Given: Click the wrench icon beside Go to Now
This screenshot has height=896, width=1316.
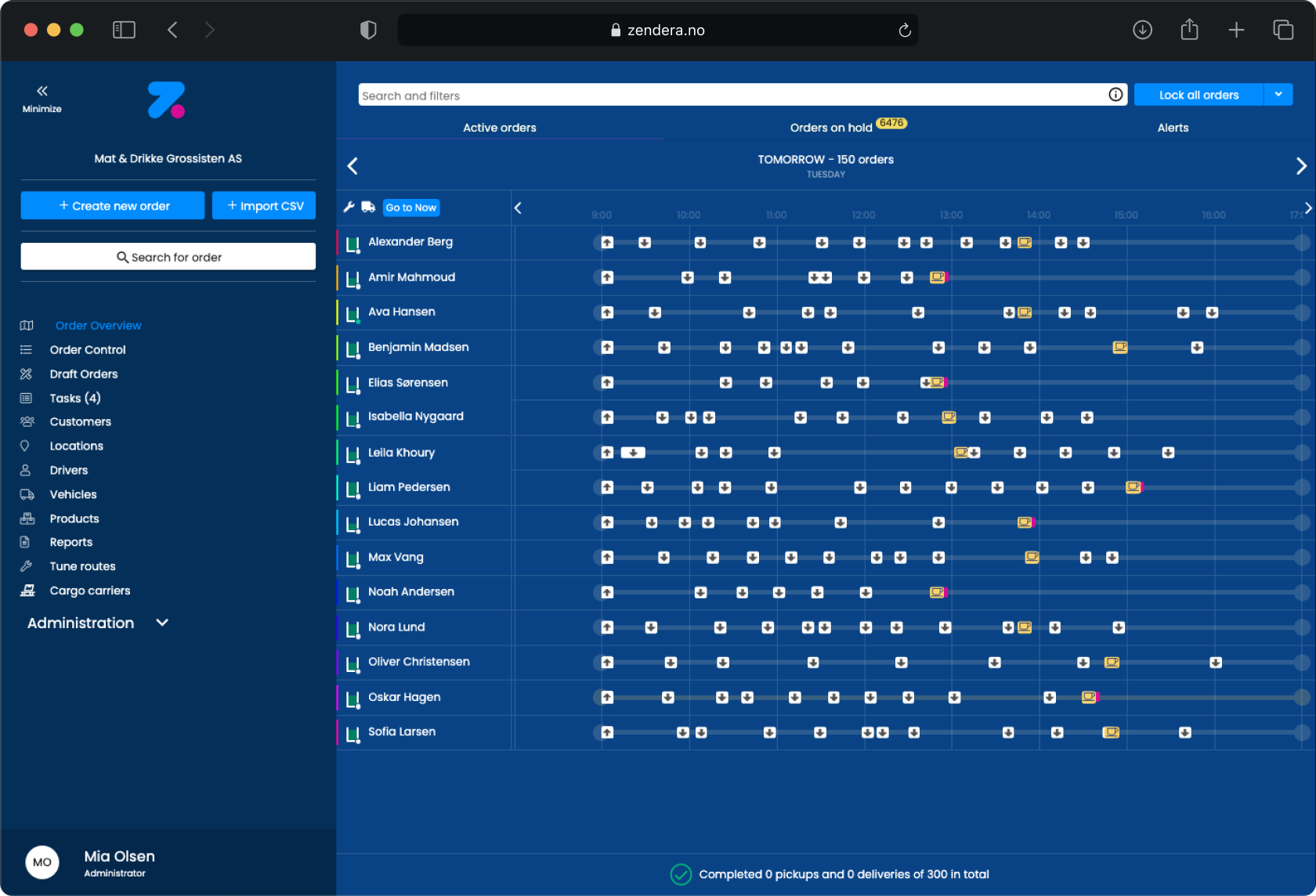Looking at the screenshot, I should coord(349,207).
